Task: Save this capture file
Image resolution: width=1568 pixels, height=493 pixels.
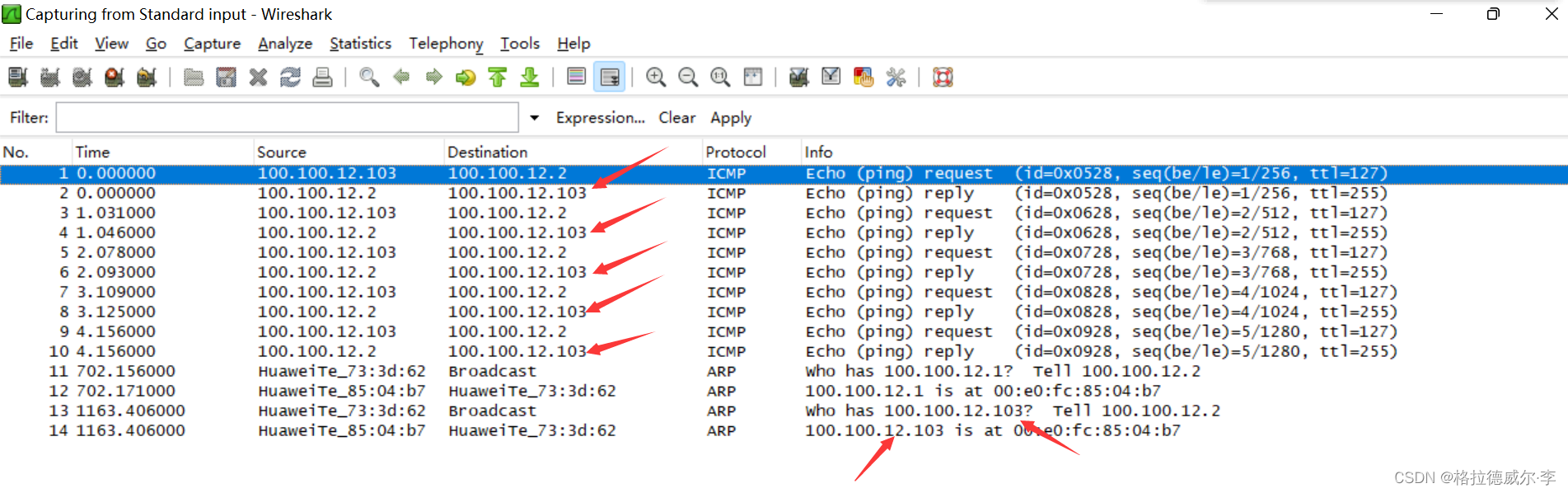Action: (226, 77)
